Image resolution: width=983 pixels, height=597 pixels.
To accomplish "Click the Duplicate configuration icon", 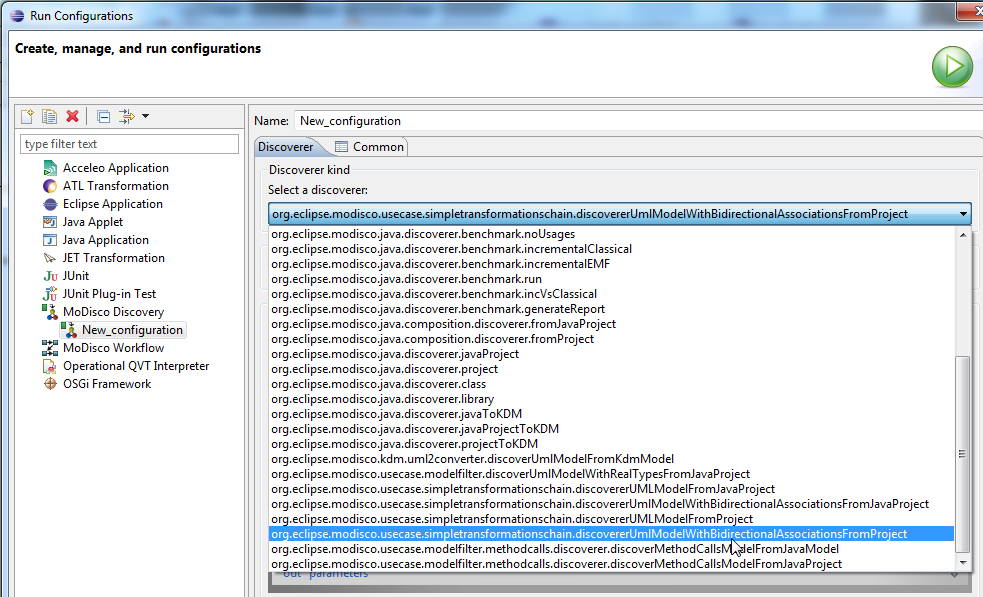I will [x=50, y=117].
